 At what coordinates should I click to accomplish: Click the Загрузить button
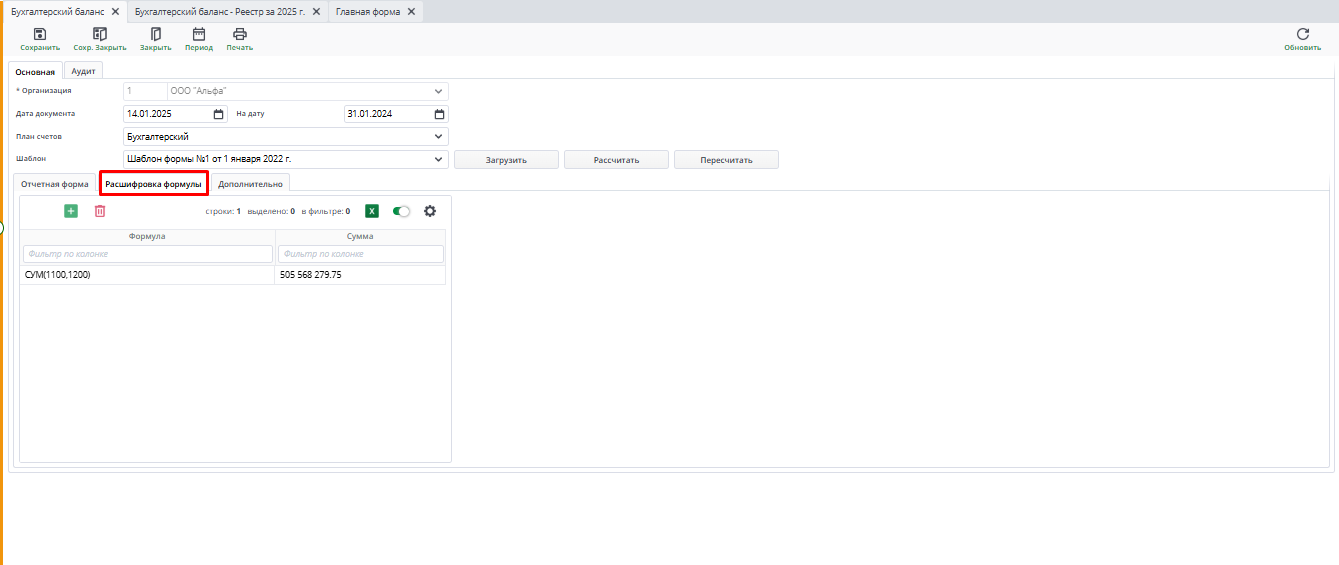(x=506, y=160)
